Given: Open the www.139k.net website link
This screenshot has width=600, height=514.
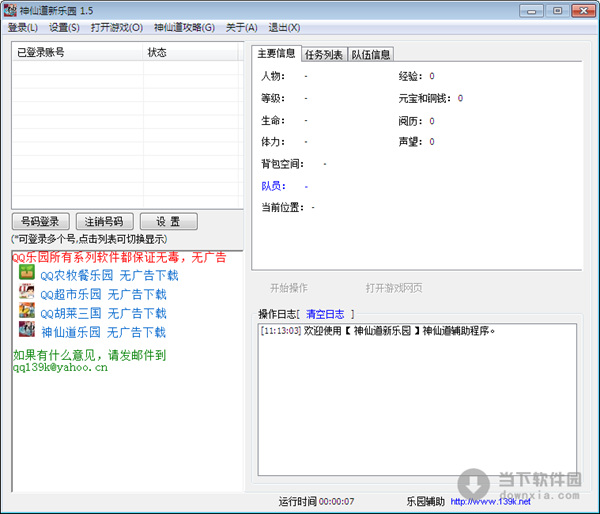Looking at the screenshot, I should click(490, 502).
